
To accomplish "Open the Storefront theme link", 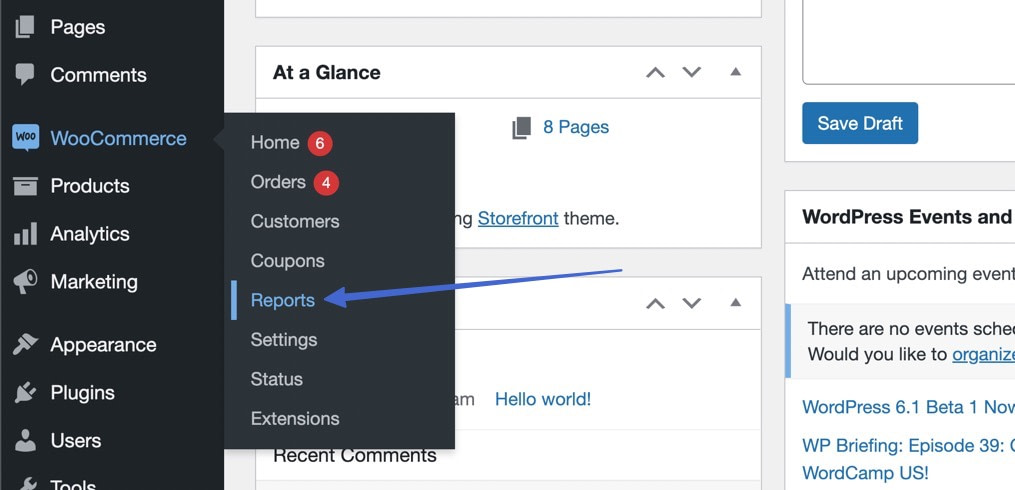I will tap(518, 219).
